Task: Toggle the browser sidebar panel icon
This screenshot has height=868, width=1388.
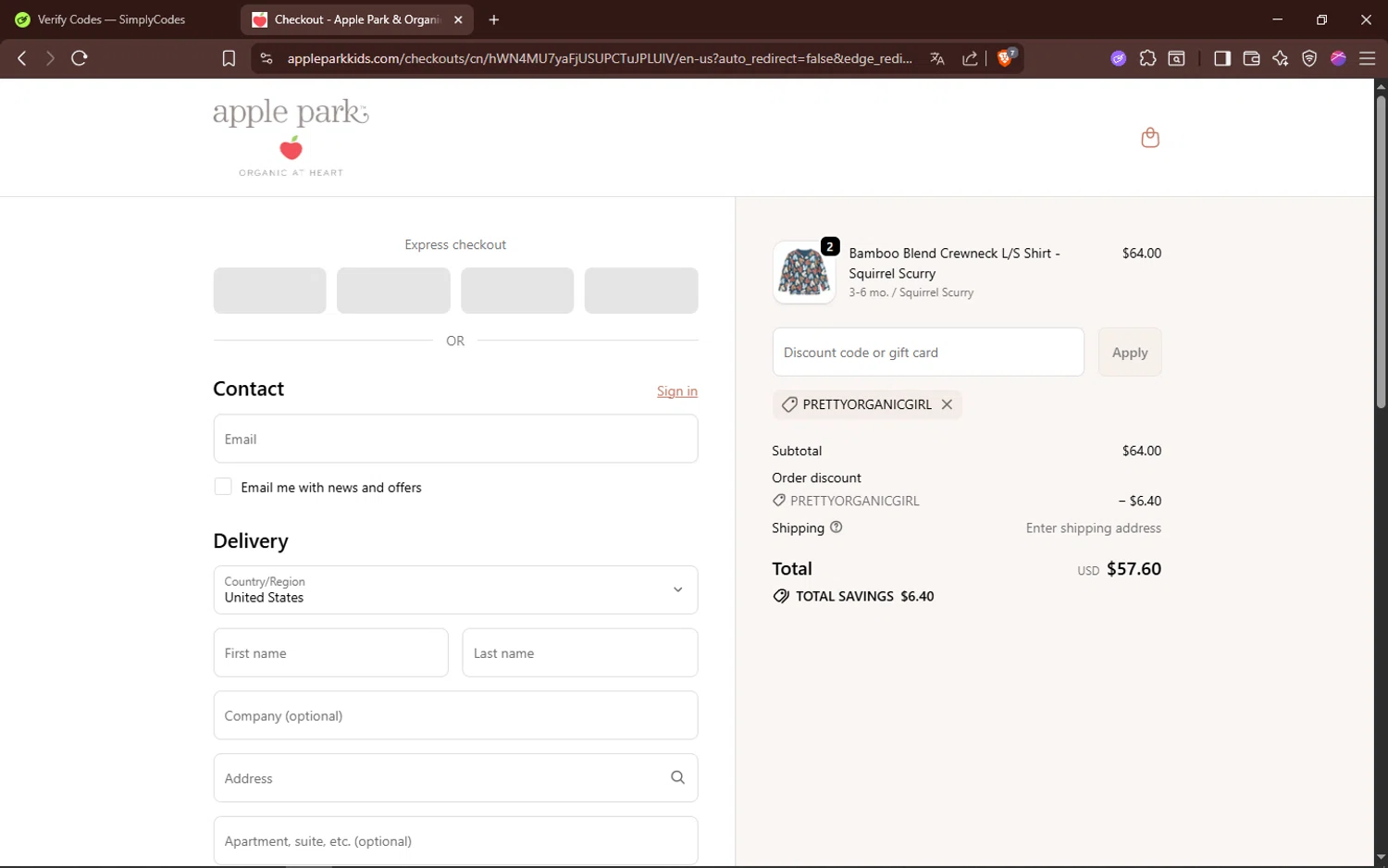Action: coord(1222,58)
